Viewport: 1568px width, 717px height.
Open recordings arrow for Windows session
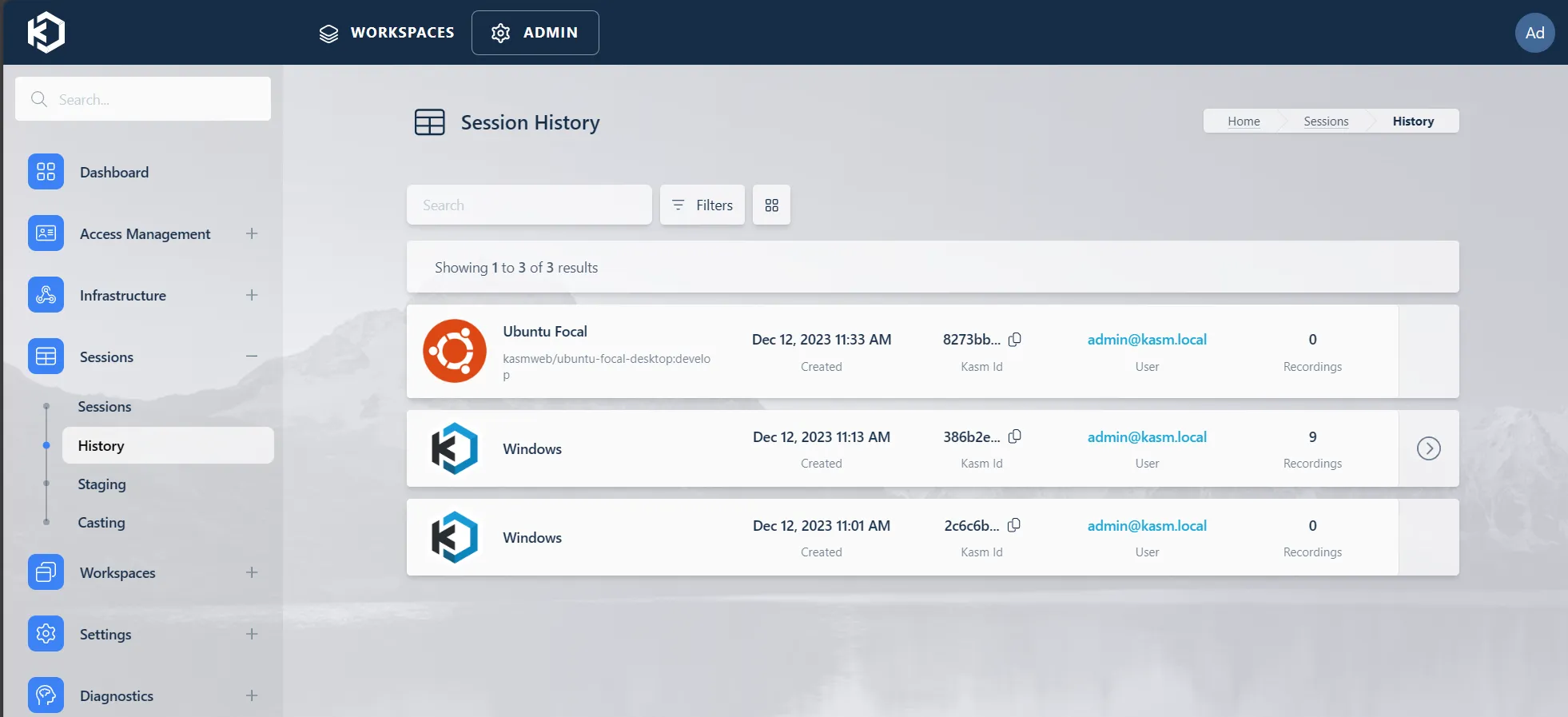(x=1428, y=448)
